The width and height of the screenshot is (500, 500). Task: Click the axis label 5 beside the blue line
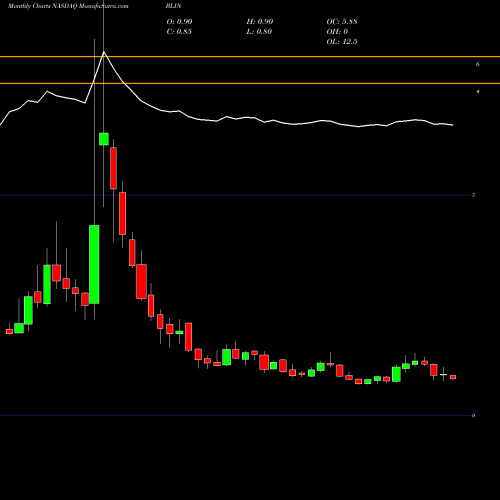[473, 195]
